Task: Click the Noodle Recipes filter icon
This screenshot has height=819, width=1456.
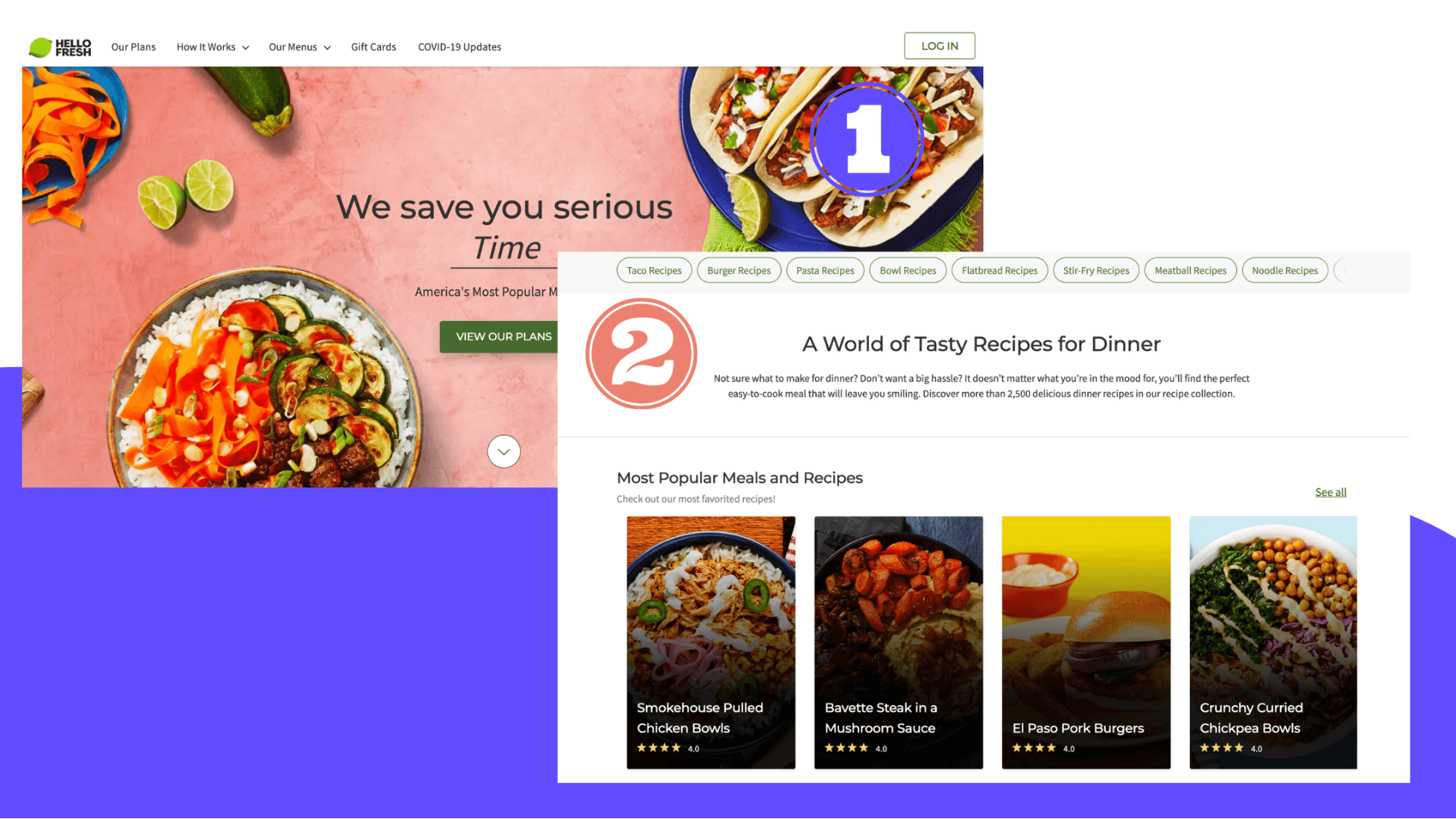Action: [x=1285, y=270]
